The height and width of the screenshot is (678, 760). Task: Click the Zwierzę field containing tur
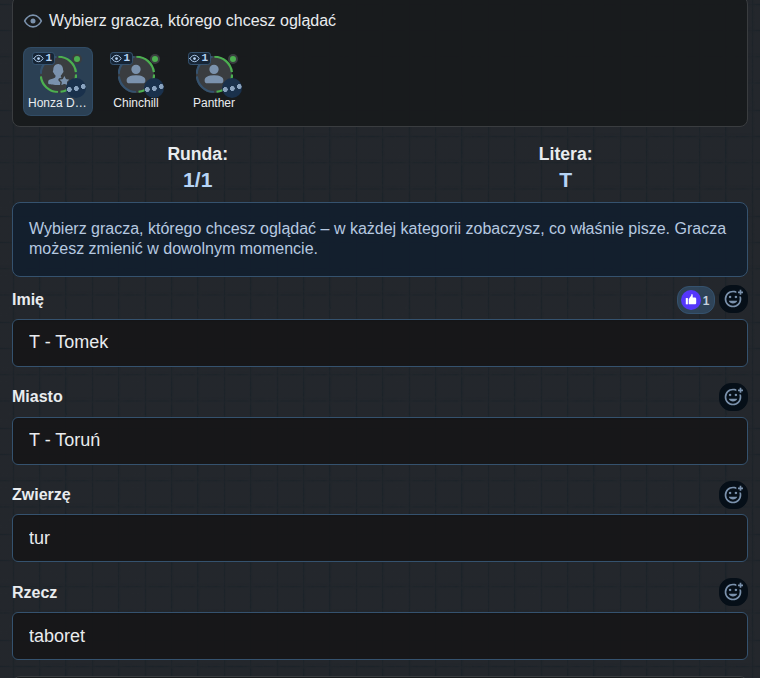pyautogui.click(x=380, y=538)
